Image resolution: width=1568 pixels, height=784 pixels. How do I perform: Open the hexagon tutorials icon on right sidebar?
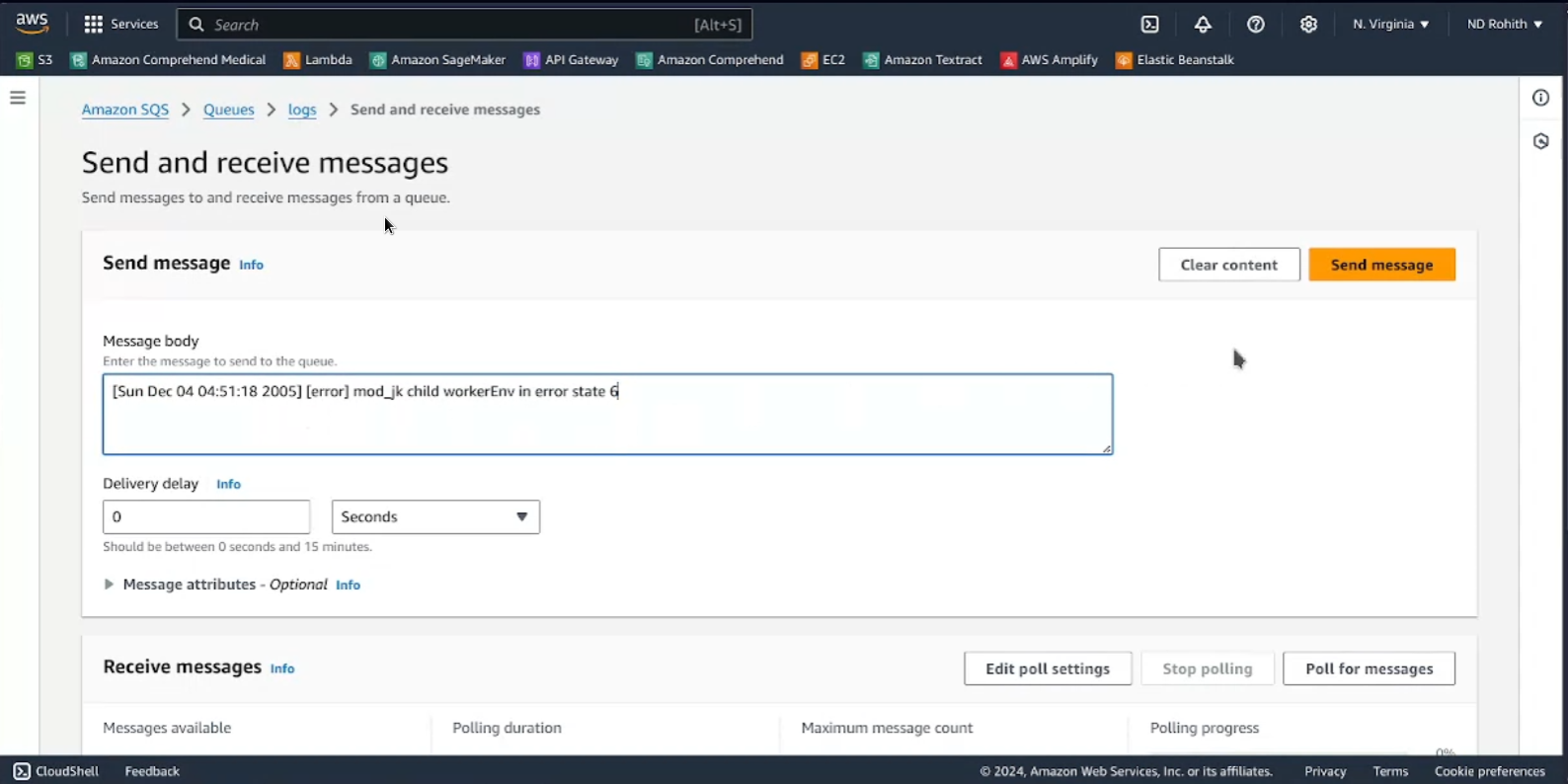[x=1541, y=141]
